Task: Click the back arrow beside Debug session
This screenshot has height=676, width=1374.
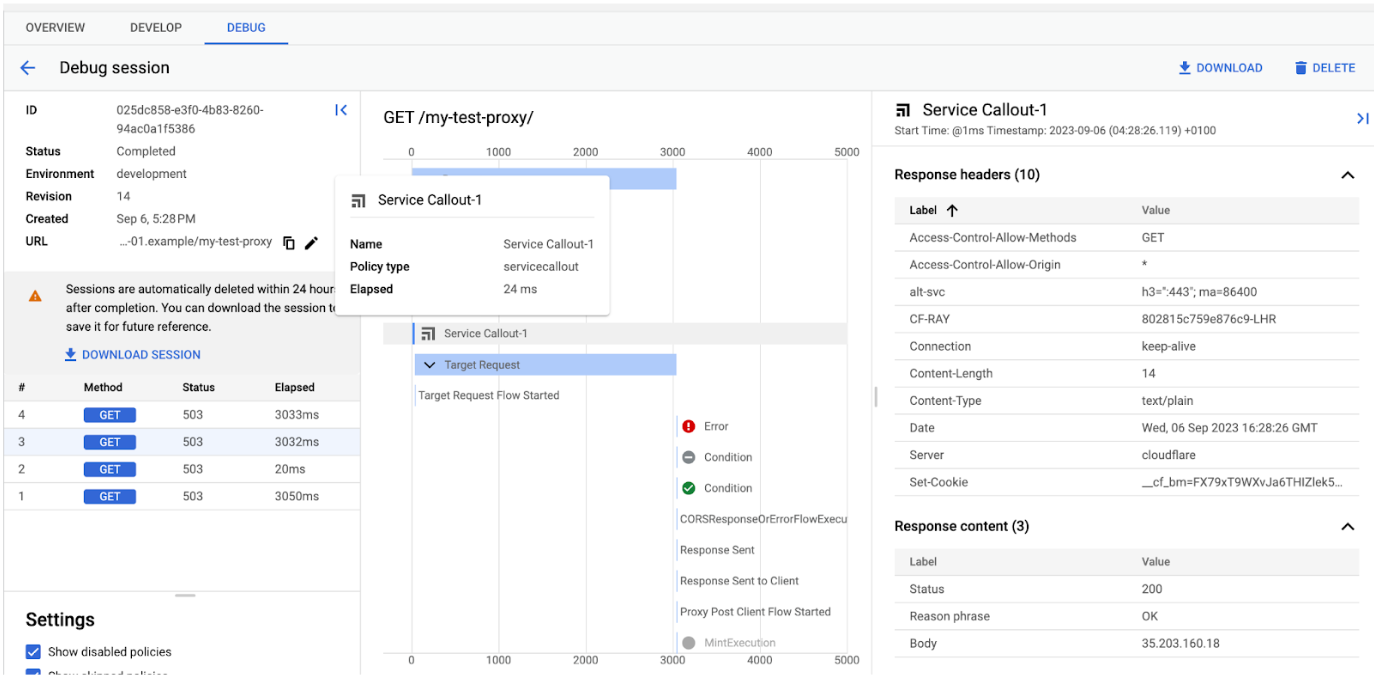Action: click(x=27, y=67)
